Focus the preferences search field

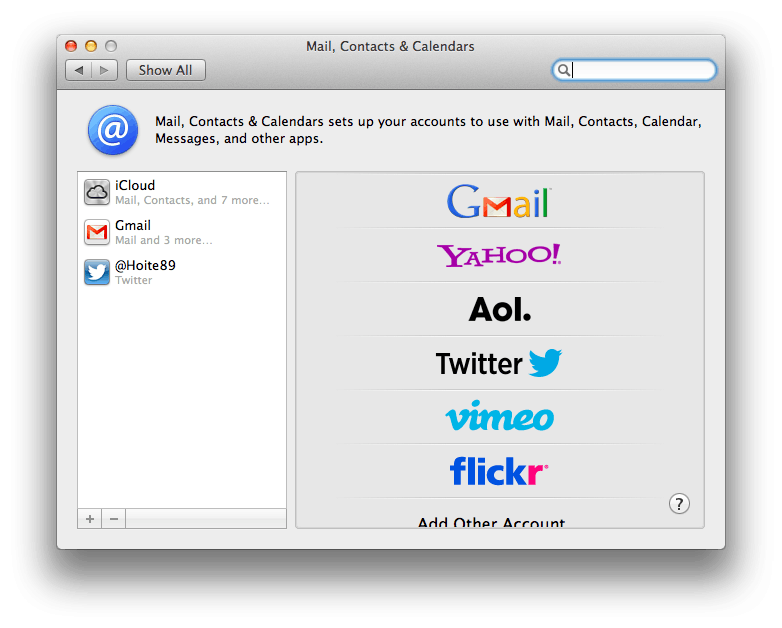(634, 70)
